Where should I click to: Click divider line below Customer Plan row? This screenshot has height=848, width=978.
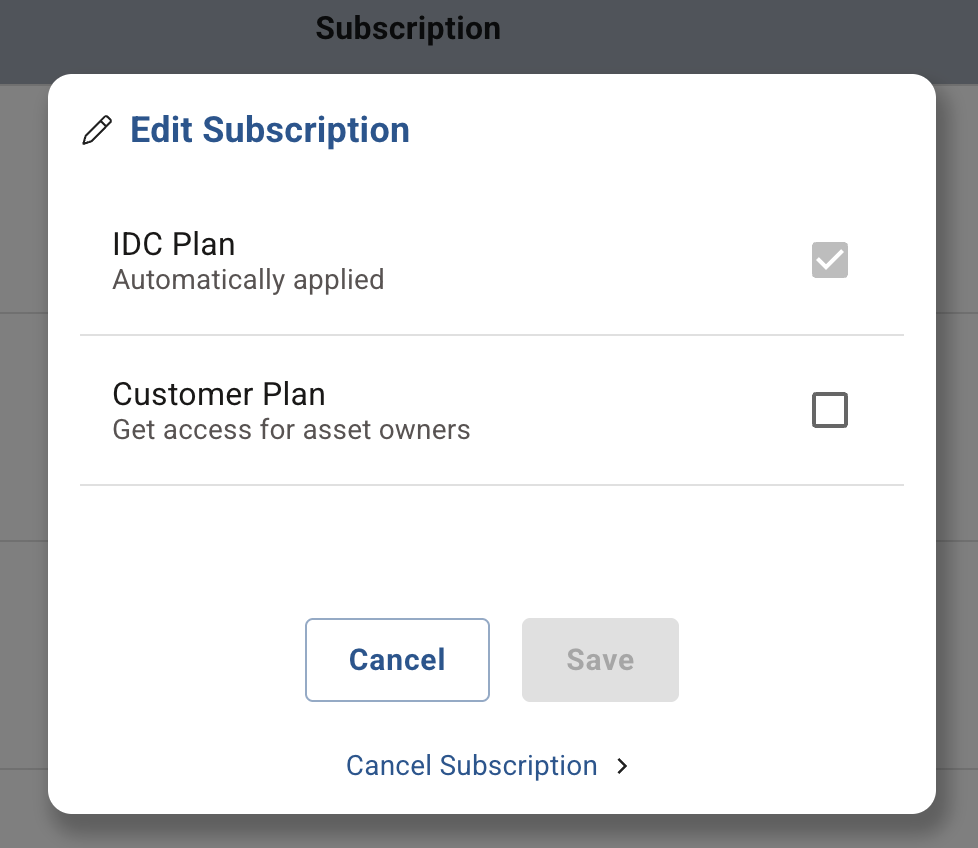tap(490, 485)
